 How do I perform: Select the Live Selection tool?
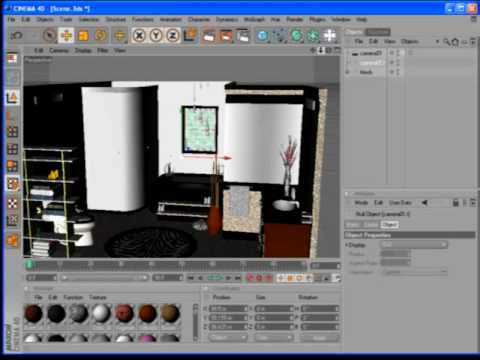[x=49, y=35]
